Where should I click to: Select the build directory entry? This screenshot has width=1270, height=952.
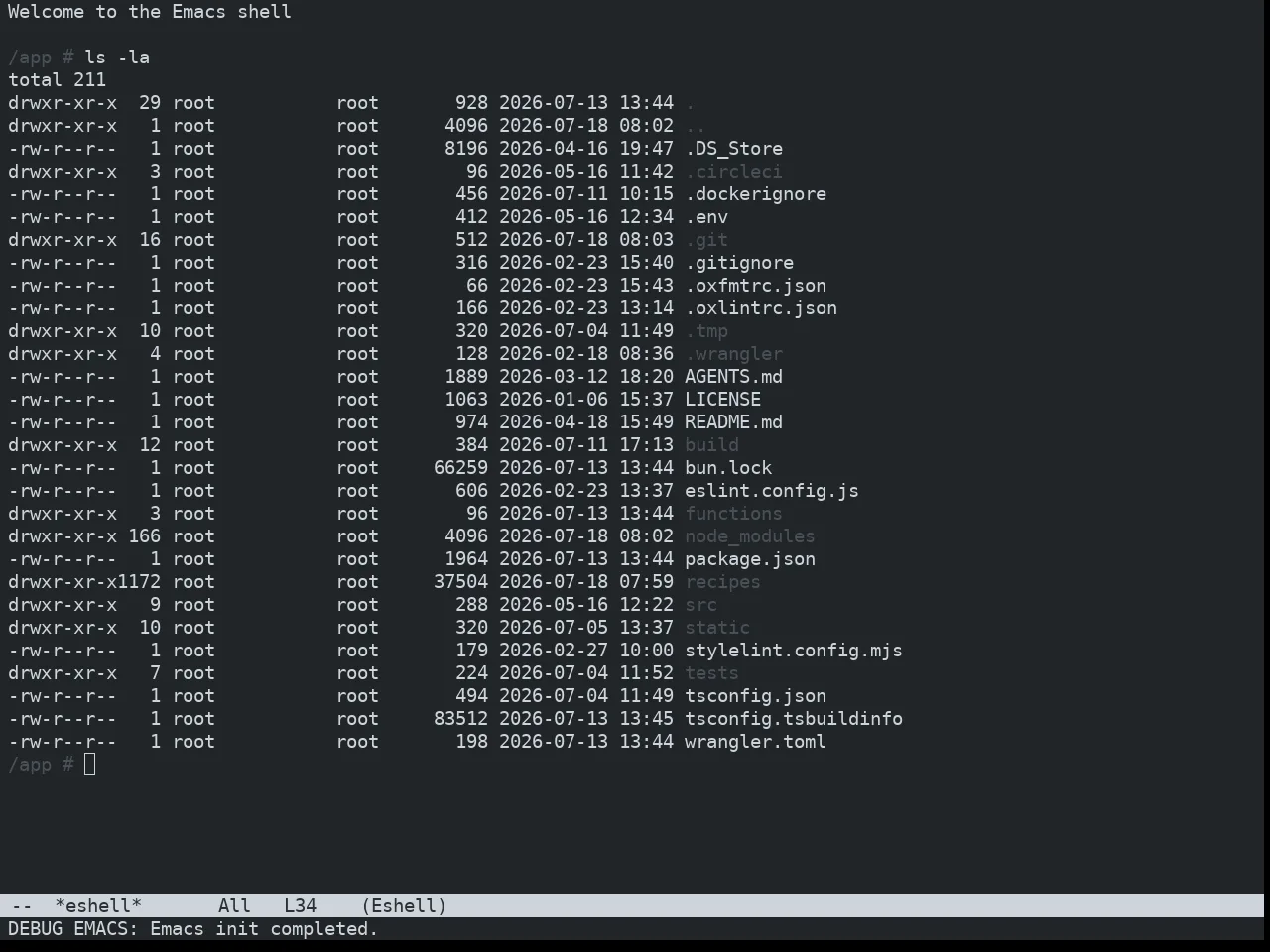tap(711, 445)
